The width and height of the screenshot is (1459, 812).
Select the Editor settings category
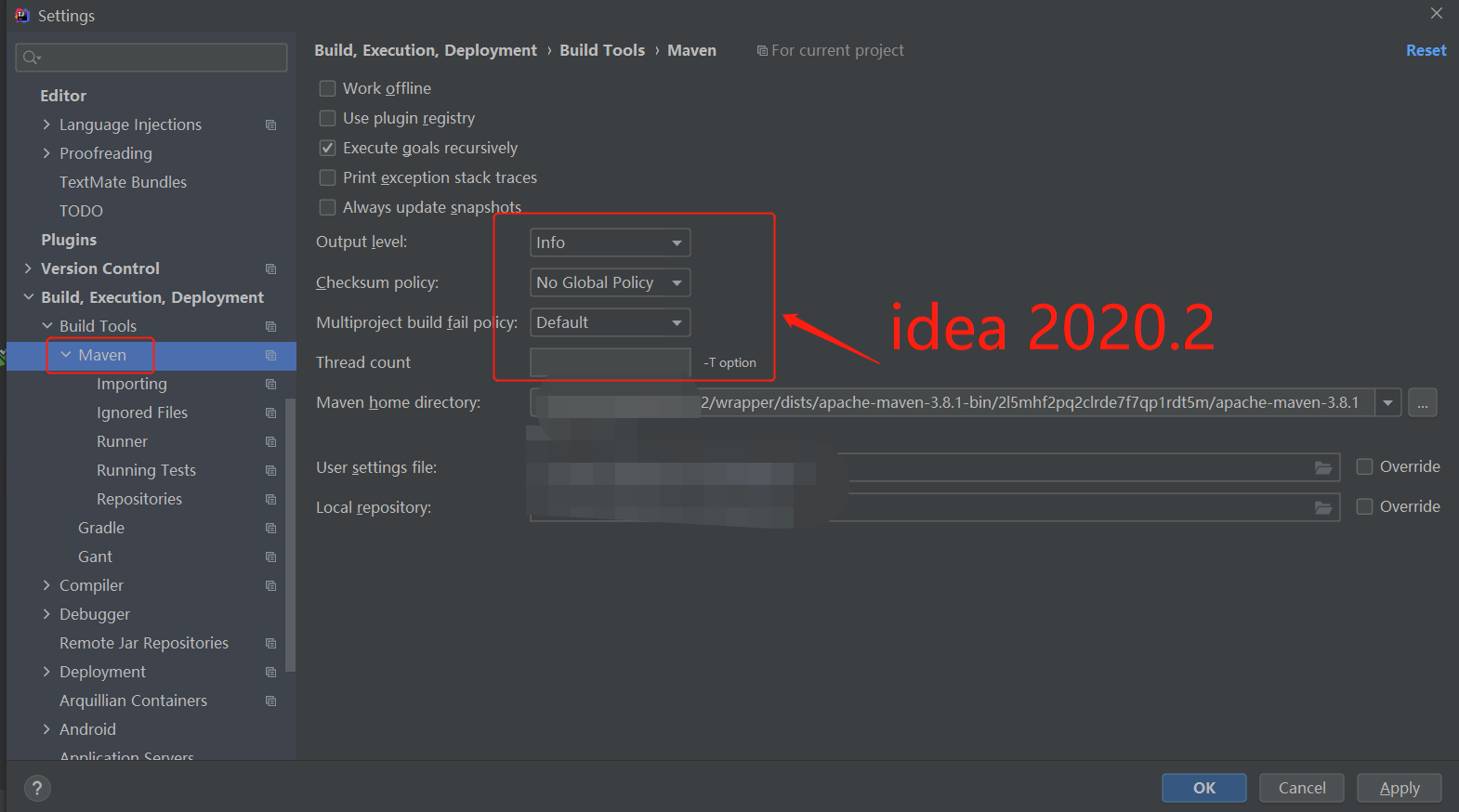tap(63, 96)
